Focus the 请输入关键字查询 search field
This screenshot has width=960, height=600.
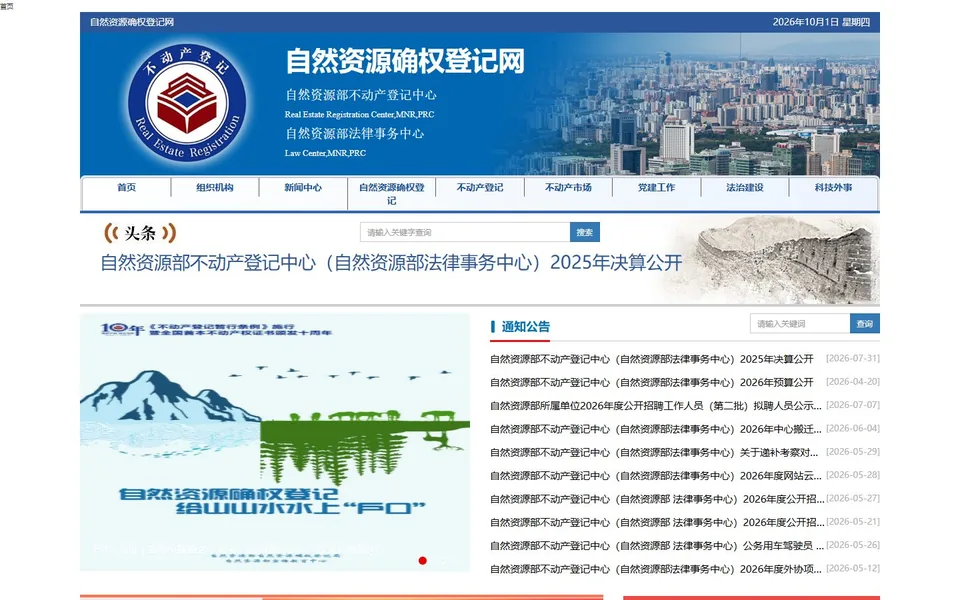pyautogui.click(x=465, y=232)
